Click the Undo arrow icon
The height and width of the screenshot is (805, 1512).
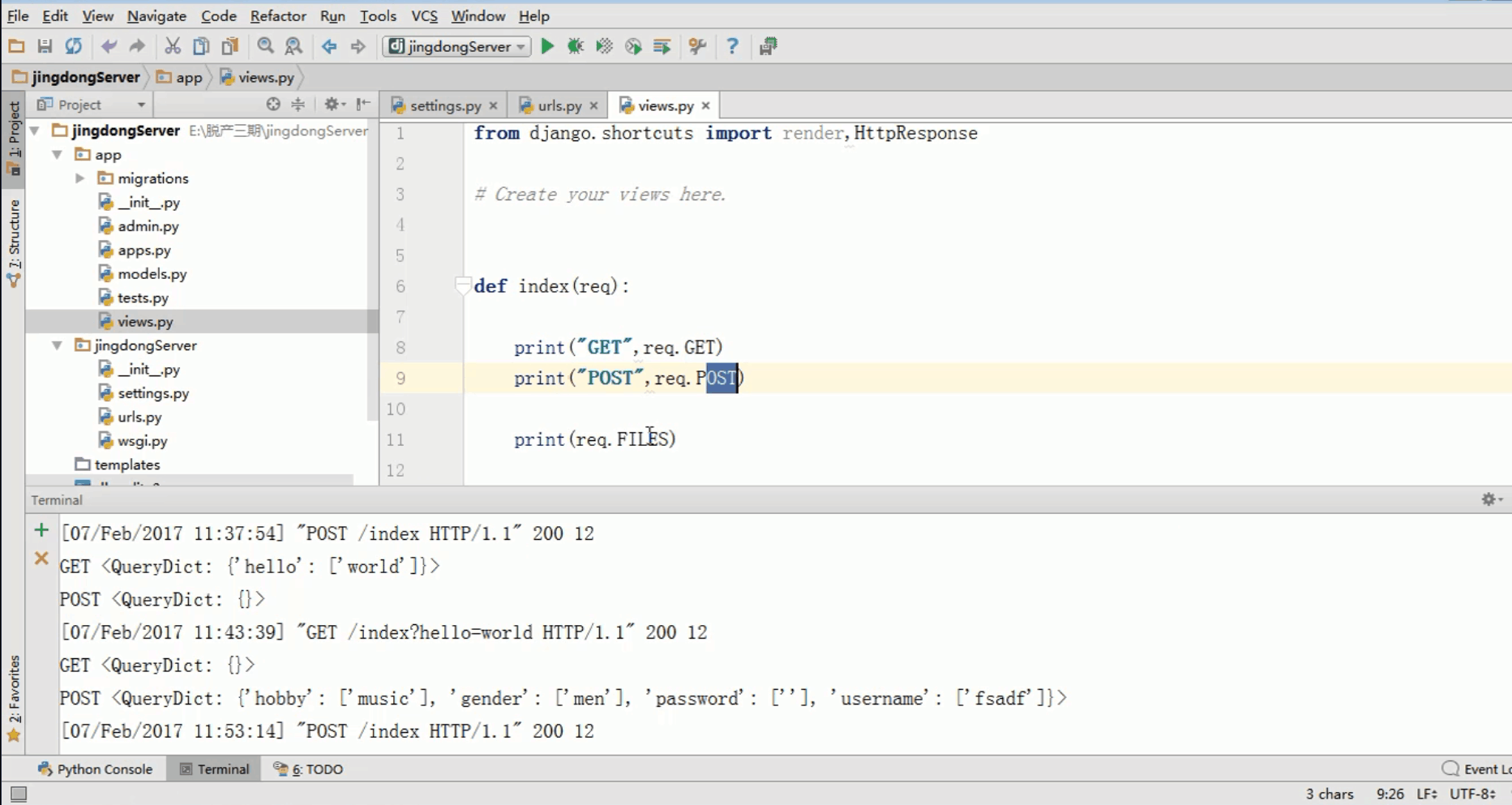109,46
